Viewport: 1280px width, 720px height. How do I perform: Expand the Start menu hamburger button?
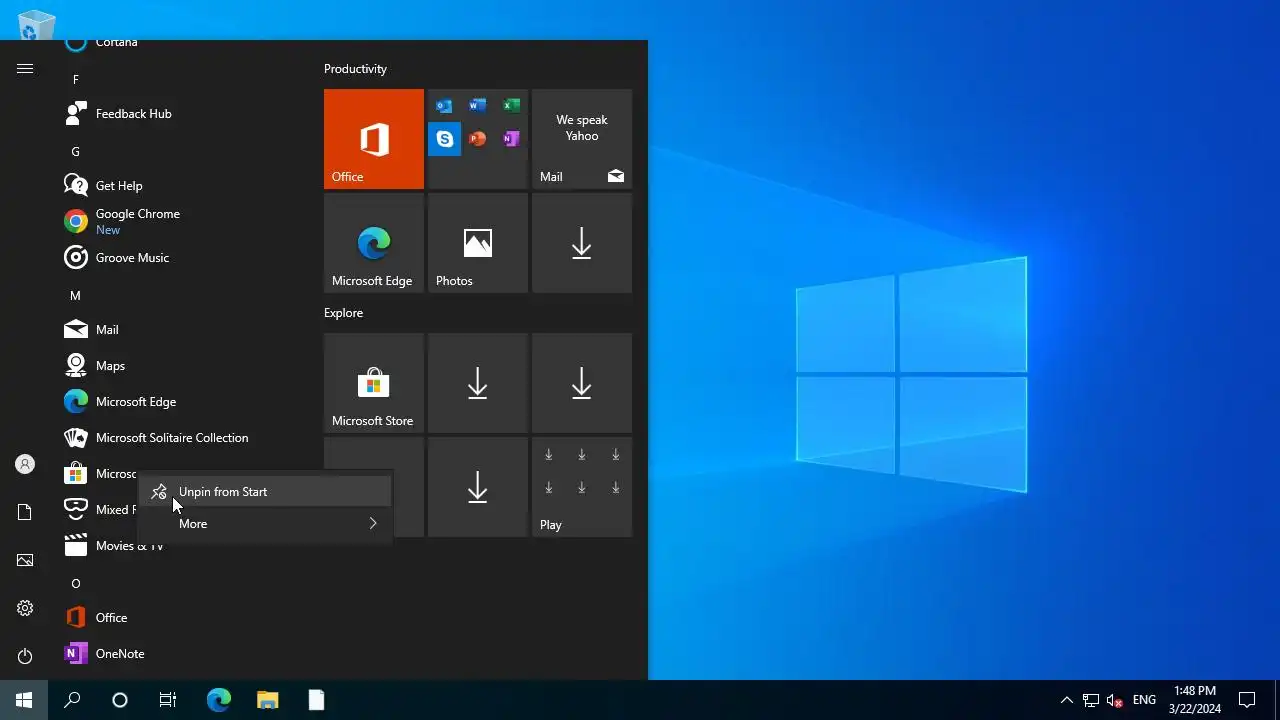coord(25,68)
